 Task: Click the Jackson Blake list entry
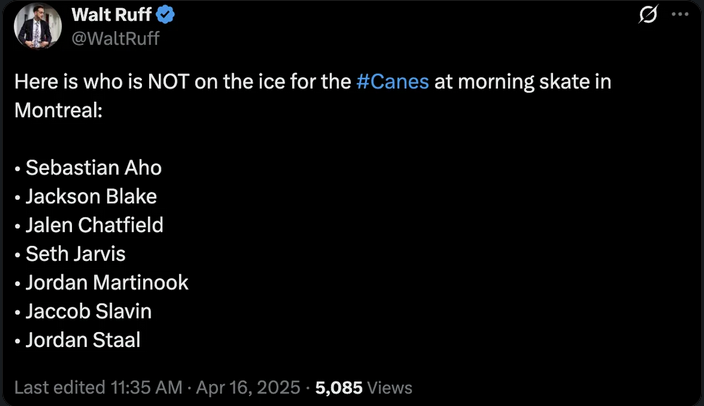[91, 196]
